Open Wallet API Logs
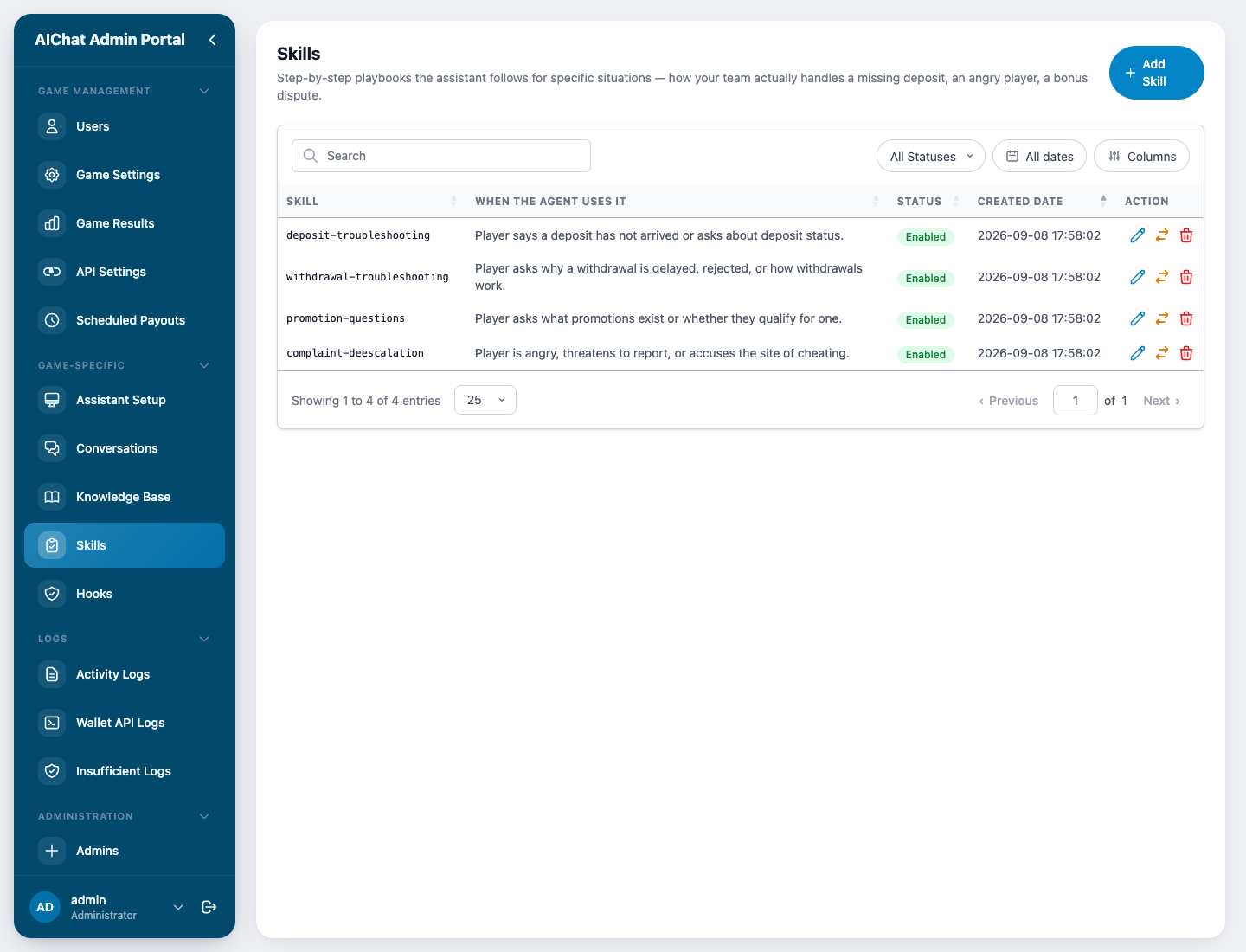The width and height of the screenshot is (1246, 952). tap(125, 723)
